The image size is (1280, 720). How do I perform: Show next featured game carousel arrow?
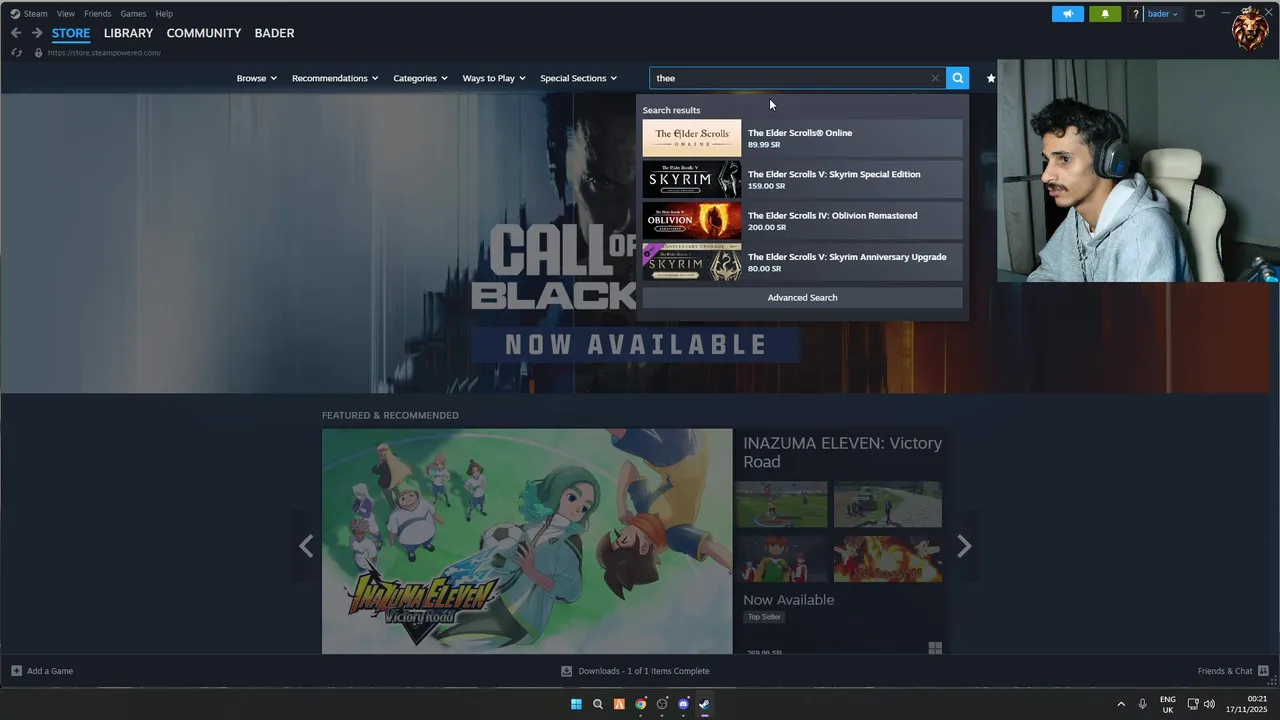coord(964,546)
